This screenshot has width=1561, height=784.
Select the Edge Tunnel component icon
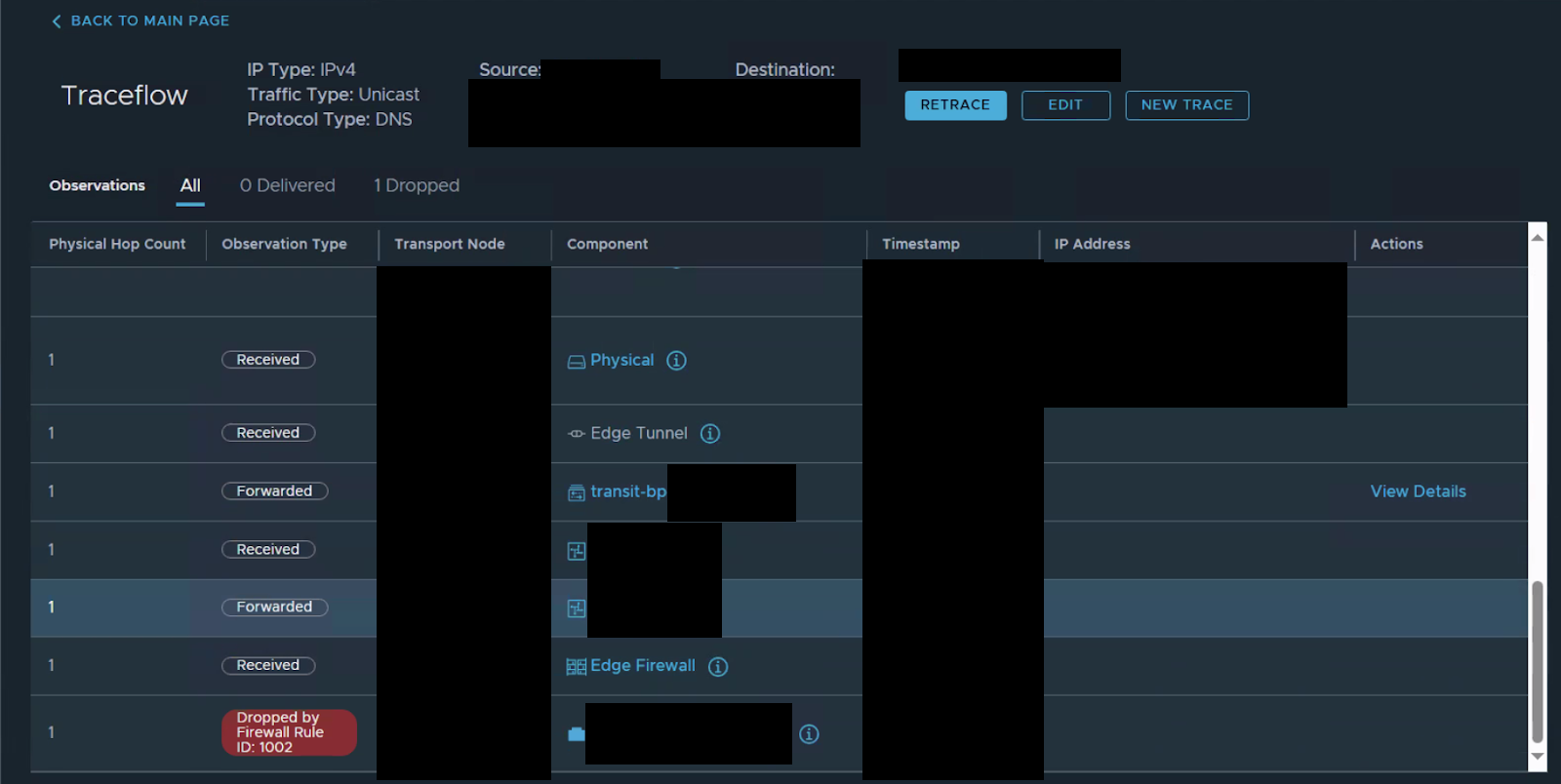577,434
